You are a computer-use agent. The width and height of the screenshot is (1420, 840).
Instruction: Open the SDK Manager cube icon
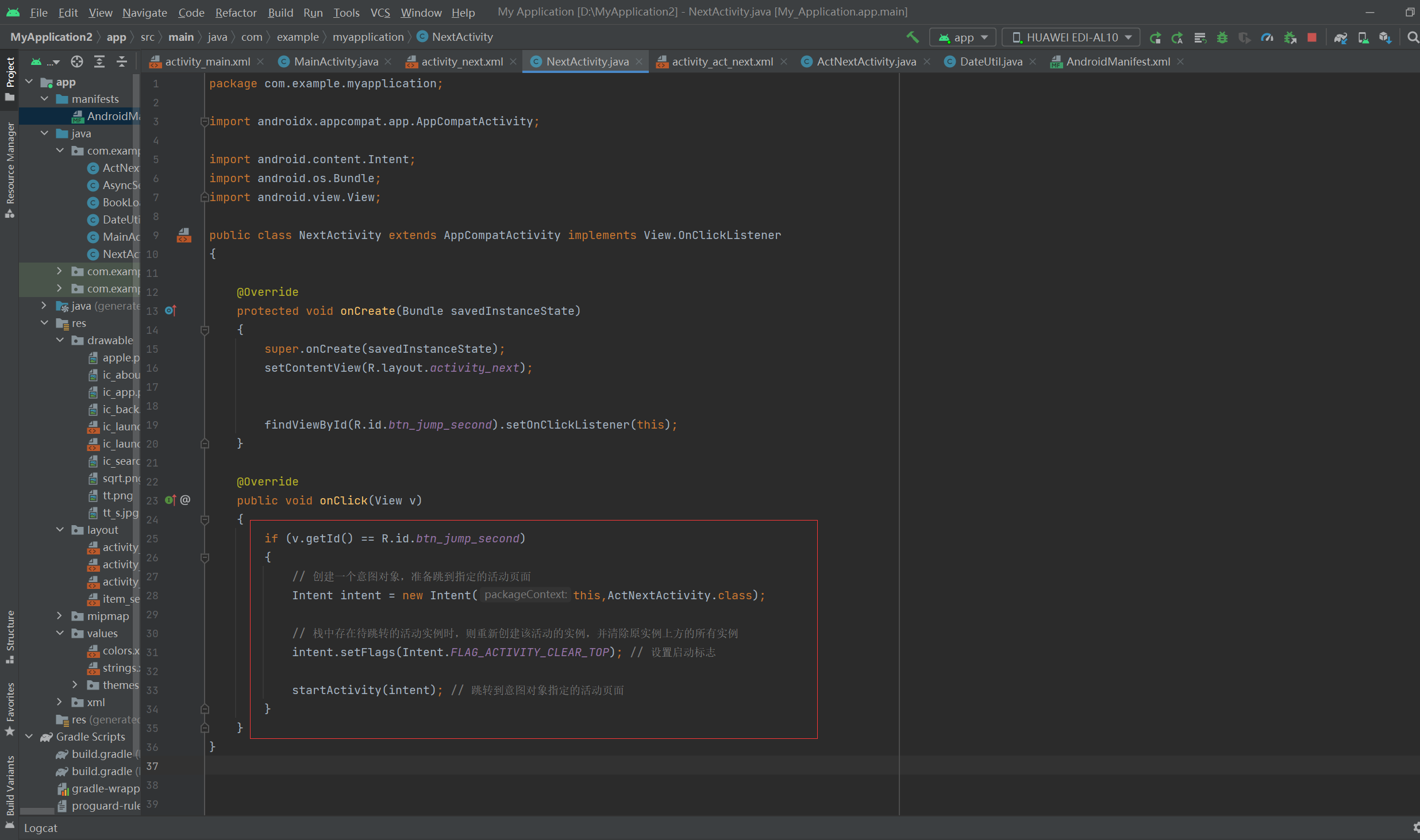point(1385,37)
